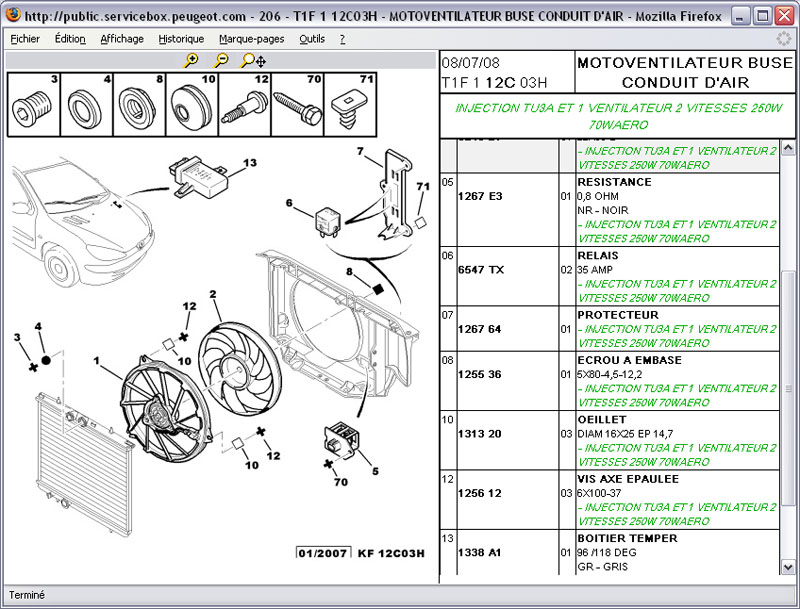Image resolution: width=800 pixels, height=609 pixels.
Task: Click the VIS AXE EPAULEE part name
Action: pos(628,479)
